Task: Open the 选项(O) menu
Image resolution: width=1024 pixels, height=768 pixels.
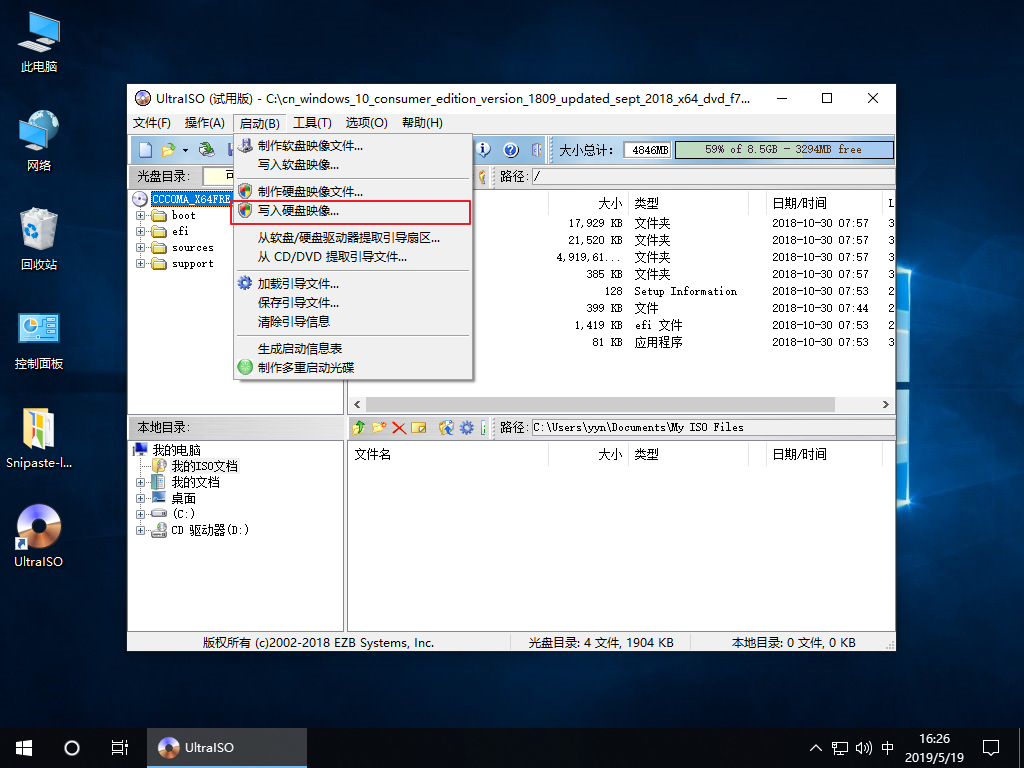Action: 366,123
